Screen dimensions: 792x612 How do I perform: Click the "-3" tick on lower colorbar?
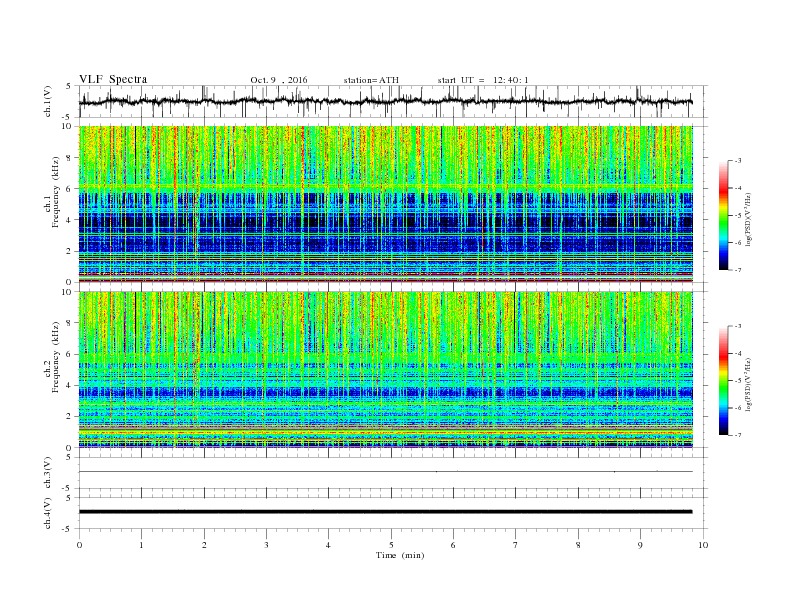pos(738,326)
